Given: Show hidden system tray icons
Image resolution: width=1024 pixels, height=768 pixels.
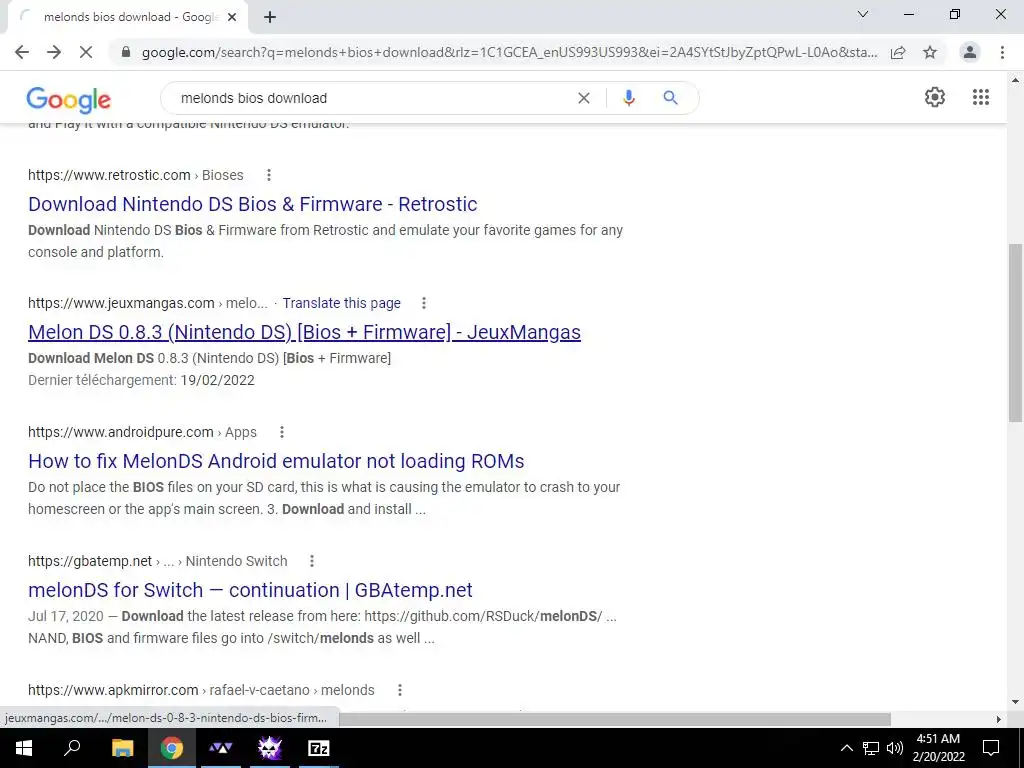Looking at the screenshot, I should click(x=846, y=748).
